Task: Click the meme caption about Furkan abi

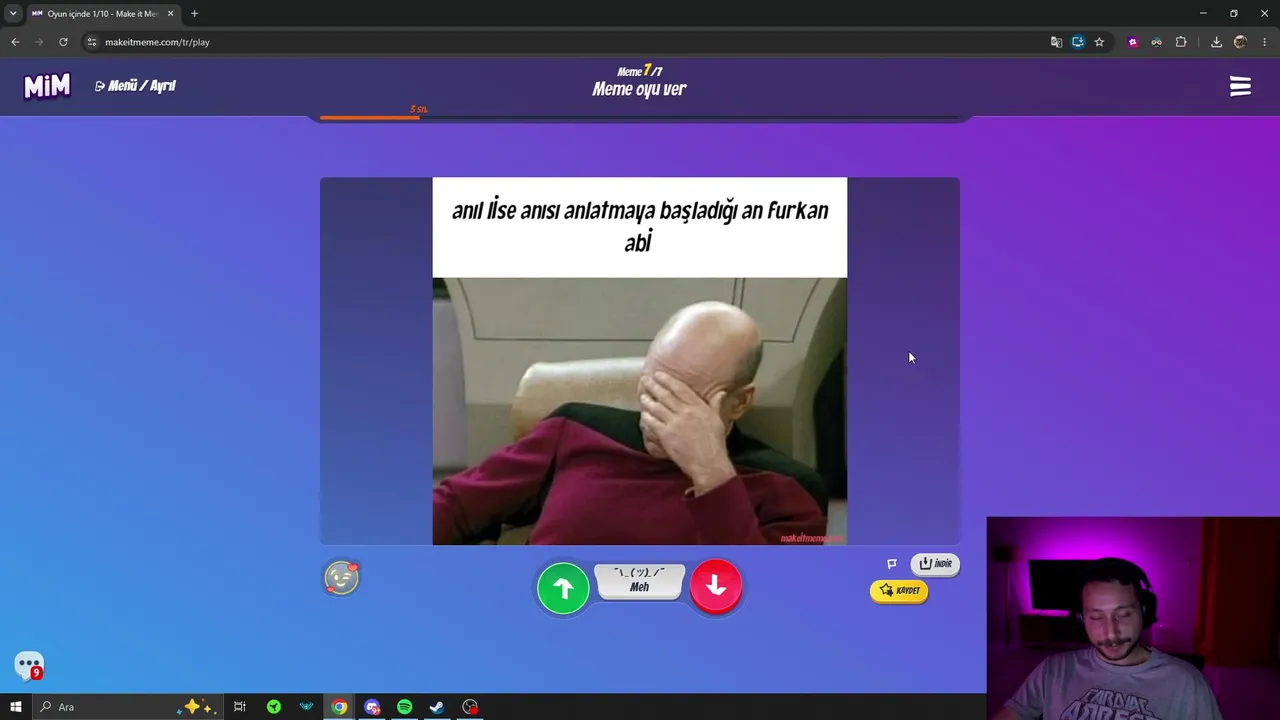Action: 640,226
